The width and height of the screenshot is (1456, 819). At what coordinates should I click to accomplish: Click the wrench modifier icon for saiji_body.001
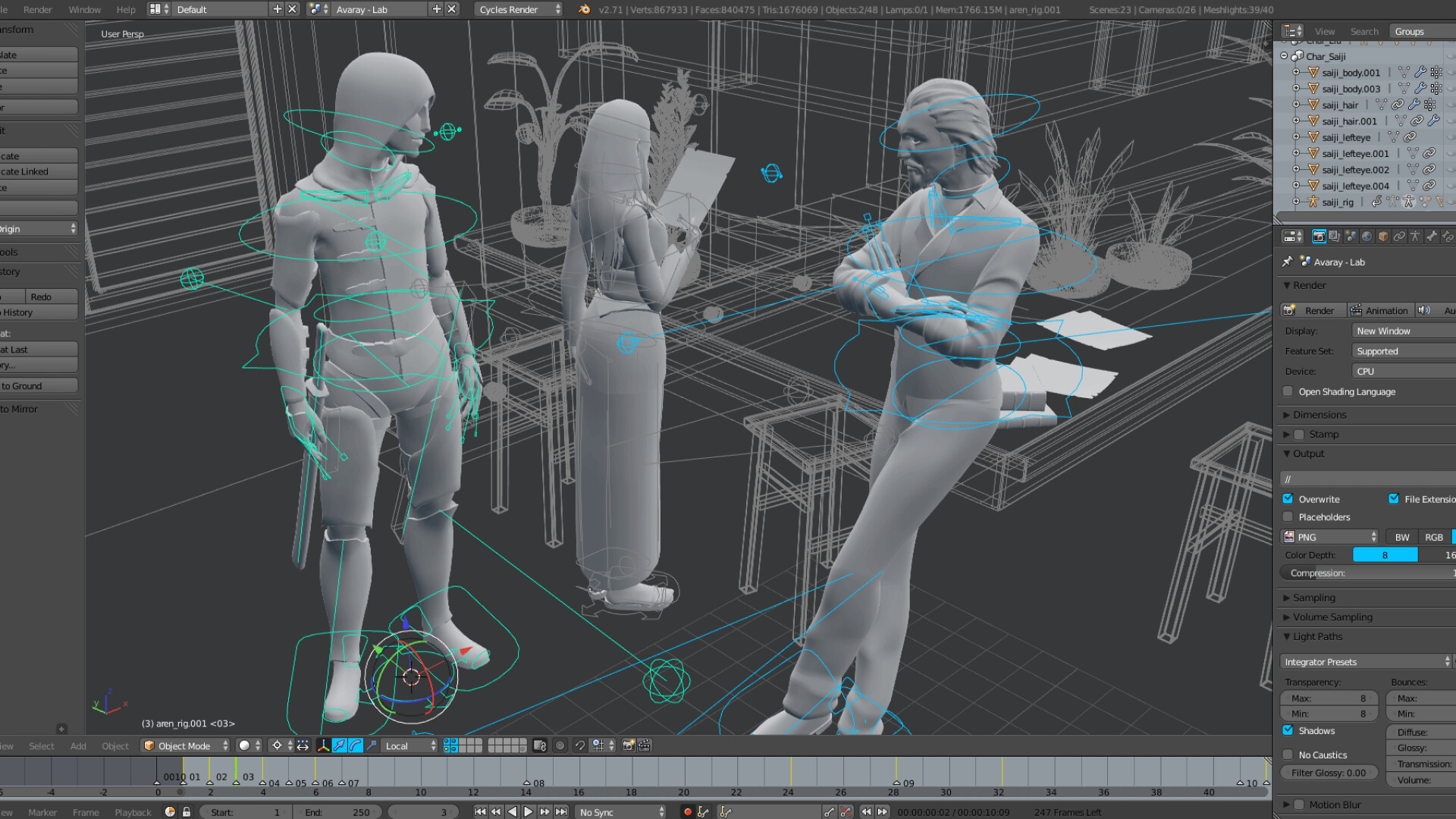[x=1420, y=72]
